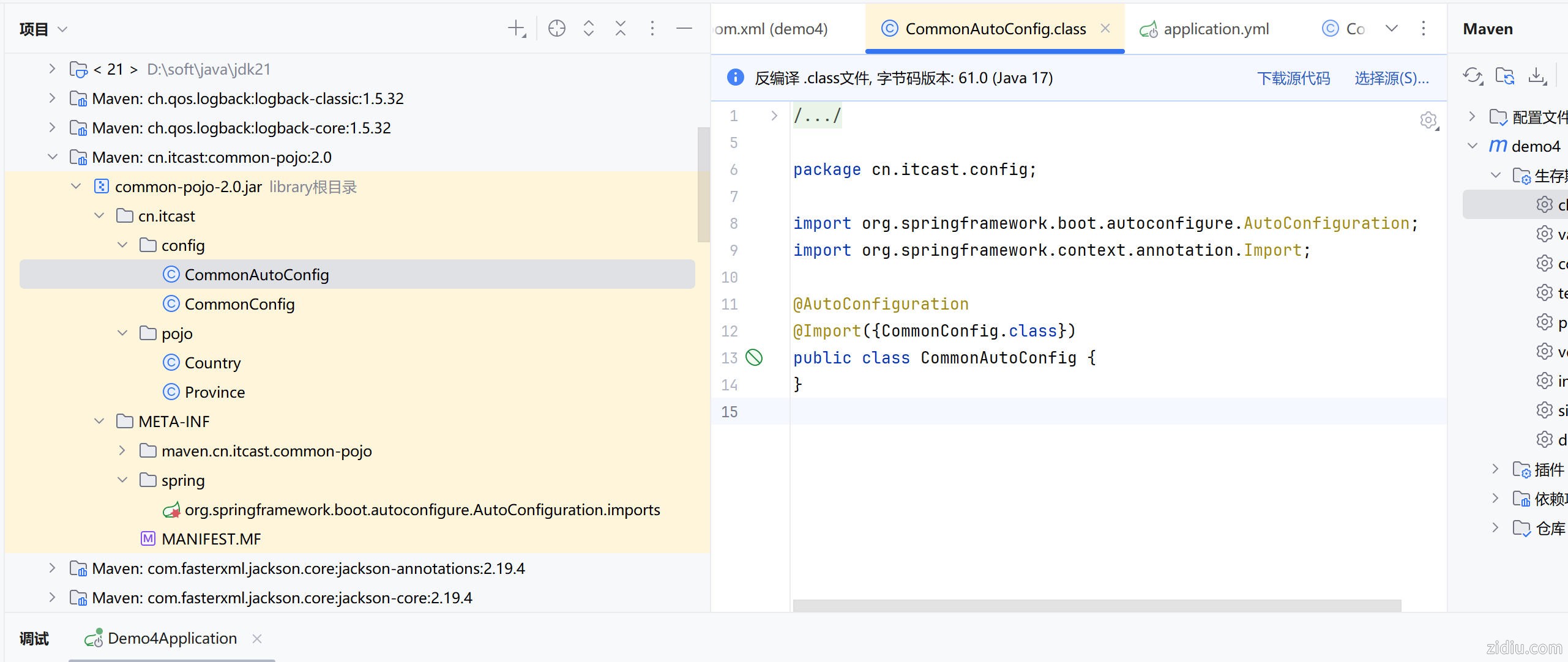Collapse the config folder
The width and height of the screenshot is (1568, 662).
122,245
